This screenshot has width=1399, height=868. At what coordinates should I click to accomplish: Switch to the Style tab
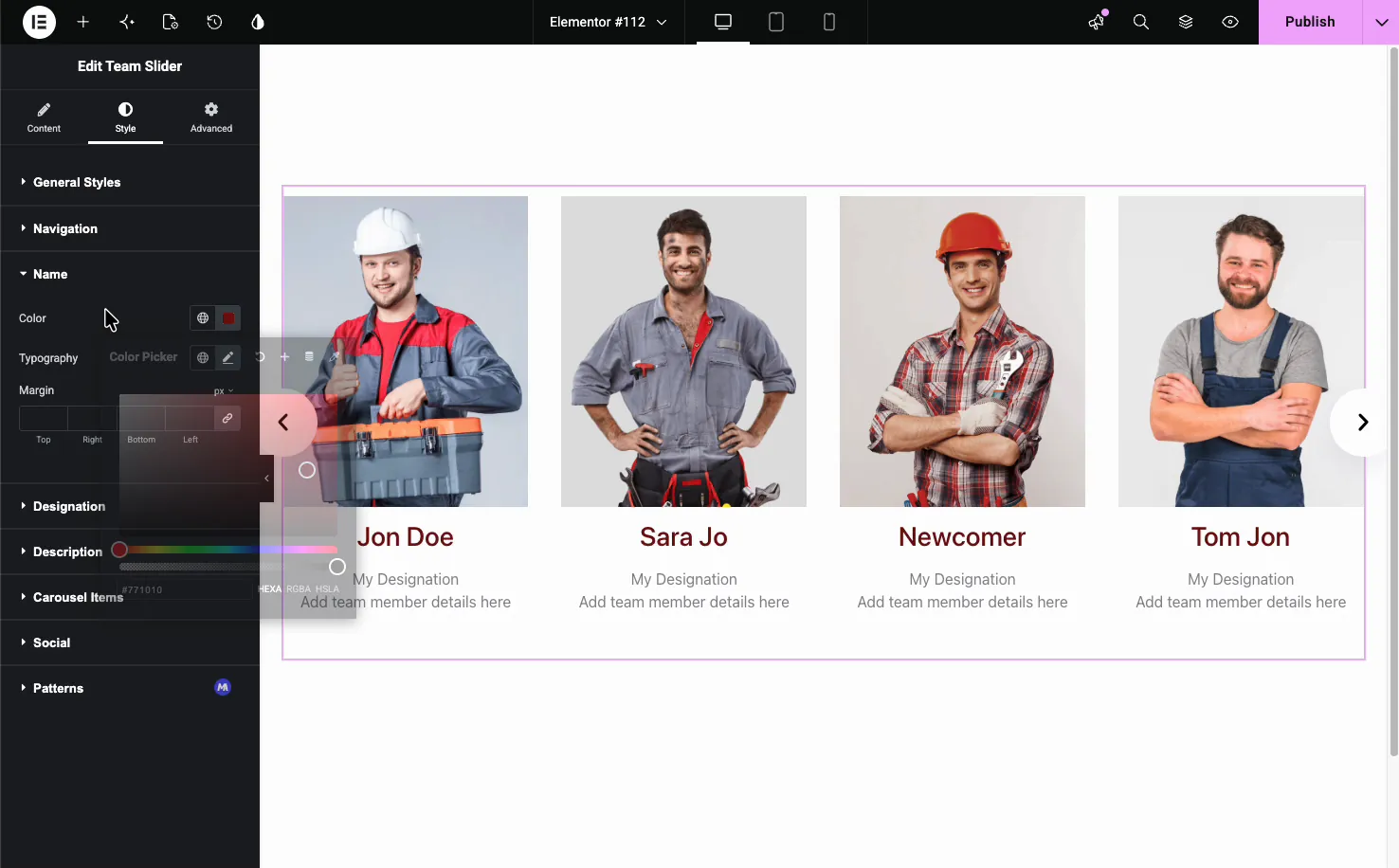pyautogui.click(x=125, y=118)
